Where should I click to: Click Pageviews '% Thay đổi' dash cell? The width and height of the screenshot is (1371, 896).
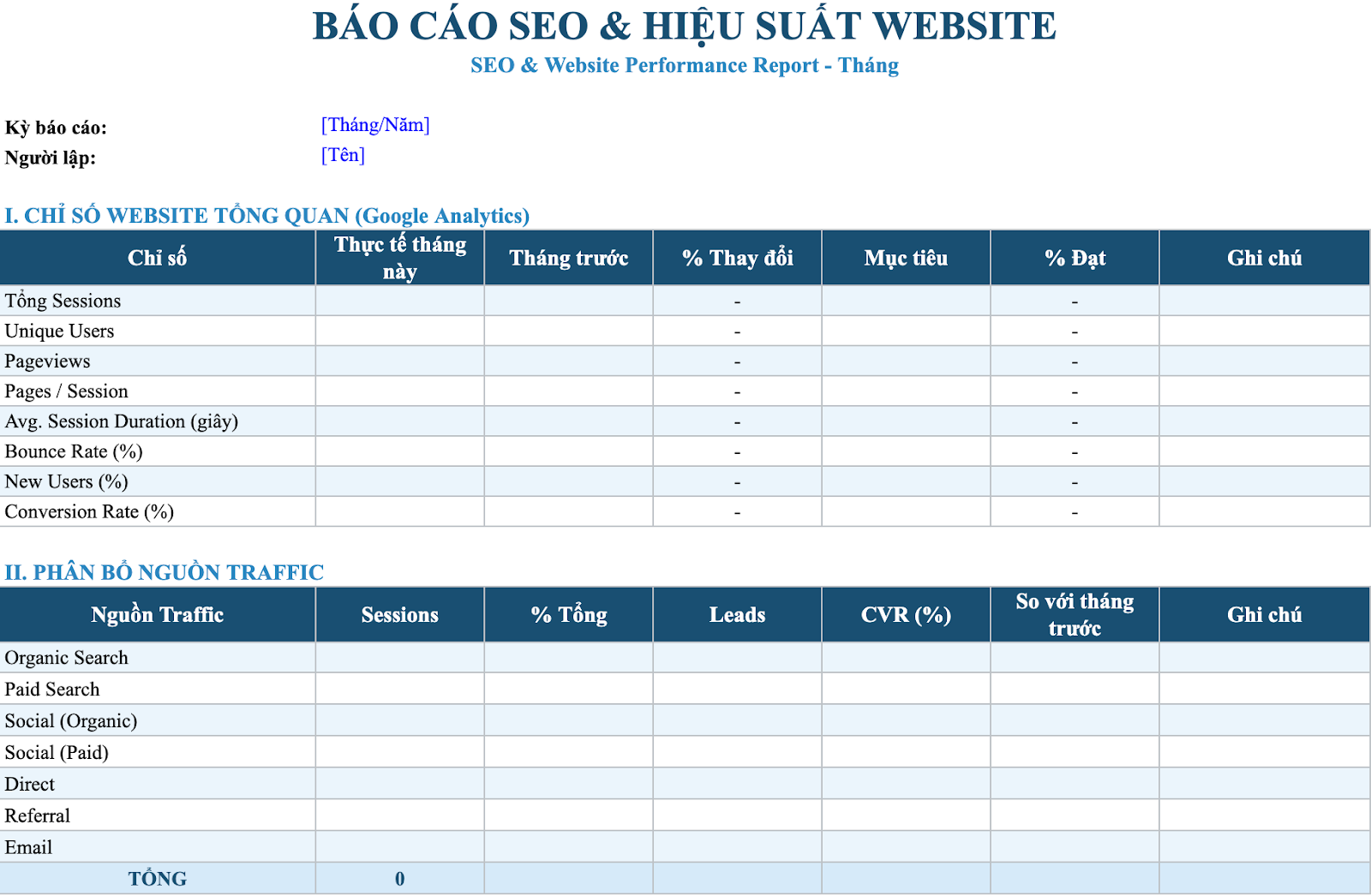pyautogui.click(x=738, y=361)
